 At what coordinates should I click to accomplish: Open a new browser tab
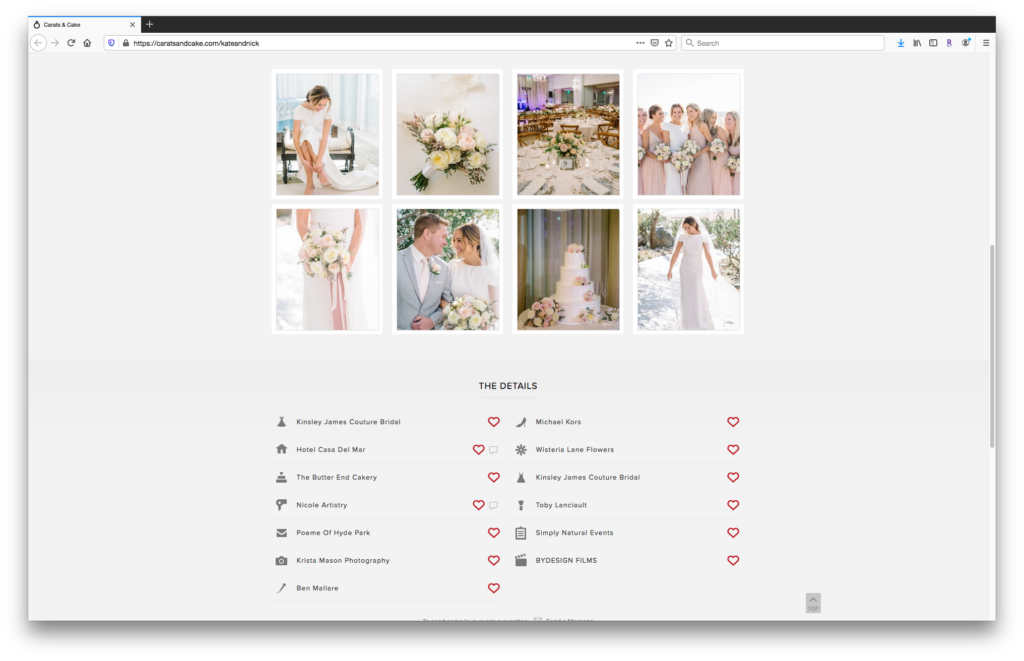pos(150,24)
